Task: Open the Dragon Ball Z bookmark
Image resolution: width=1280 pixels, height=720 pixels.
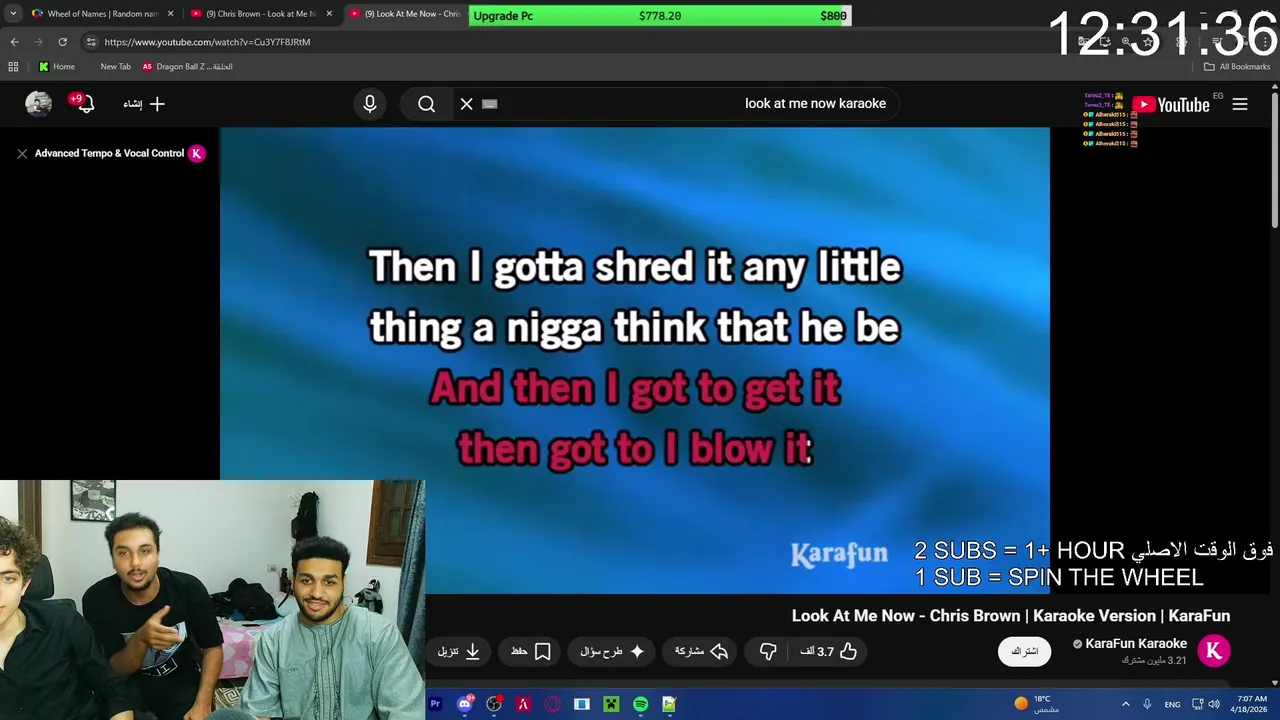Action: click(187, 67)
